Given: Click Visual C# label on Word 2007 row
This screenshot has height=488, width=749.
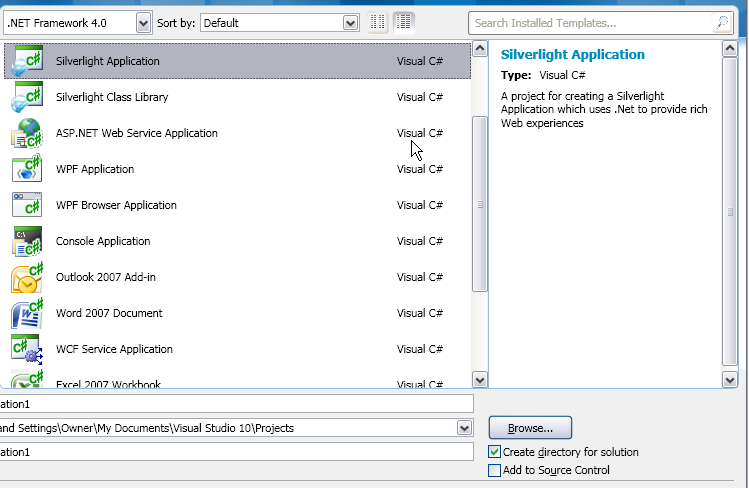Looking at the screenshot, I should [x=419, y=313].
